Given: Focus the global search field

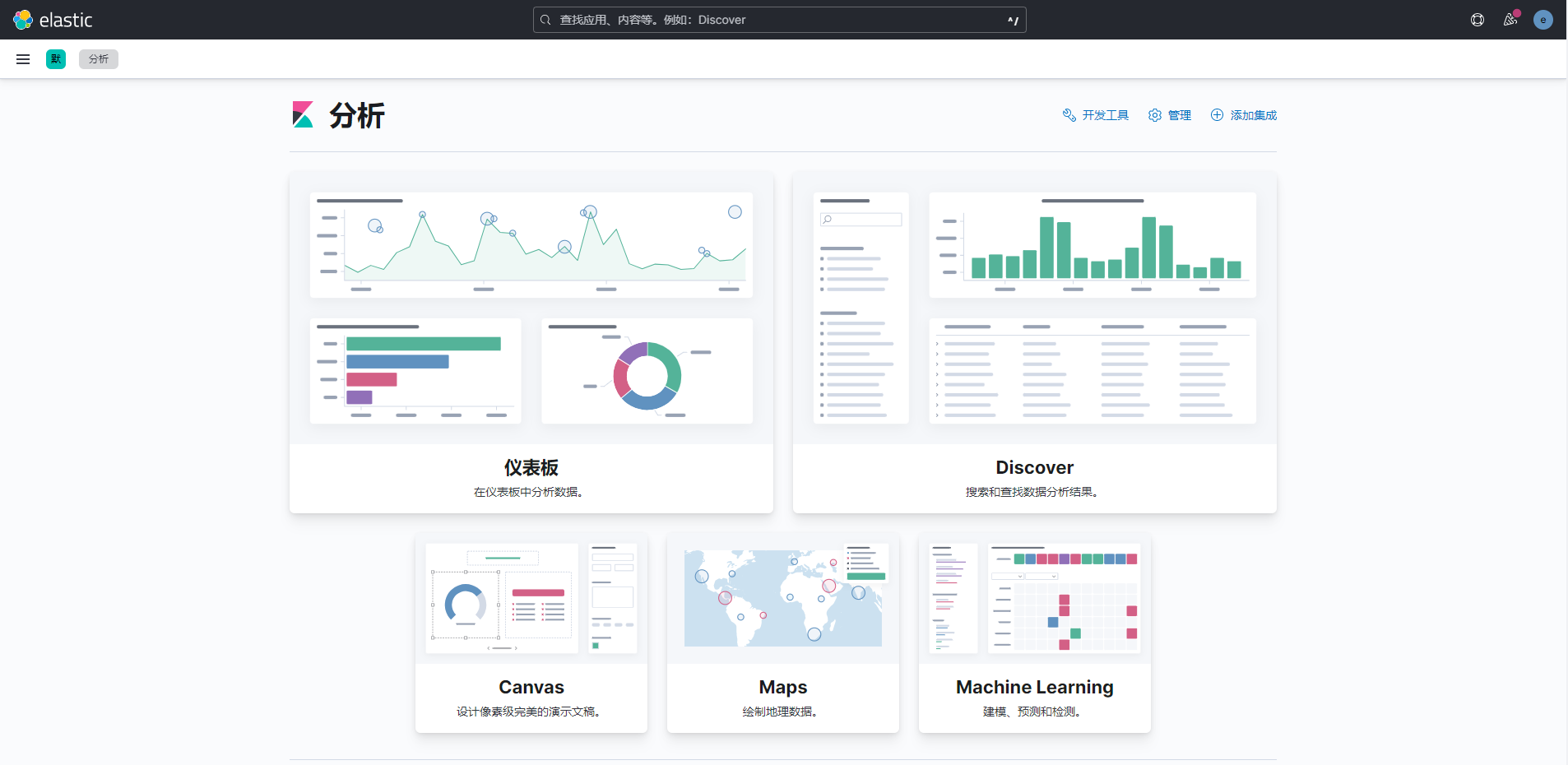Looking at the screenshot, I should click(780, 20).
